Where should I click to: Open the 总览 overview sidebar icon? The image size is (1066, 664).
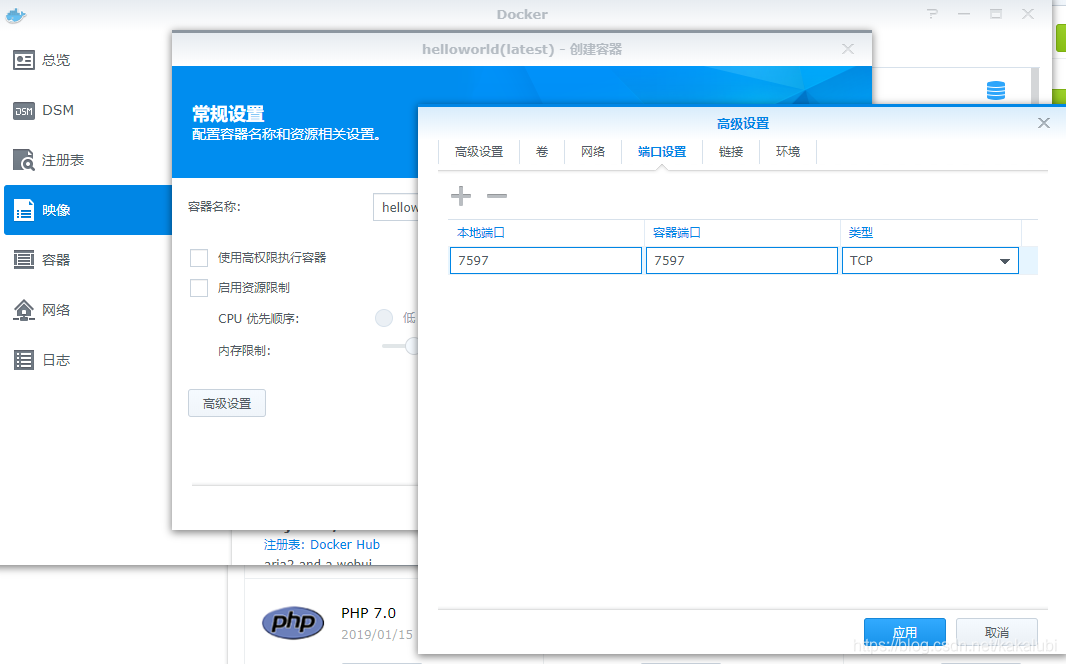[24, 60]
